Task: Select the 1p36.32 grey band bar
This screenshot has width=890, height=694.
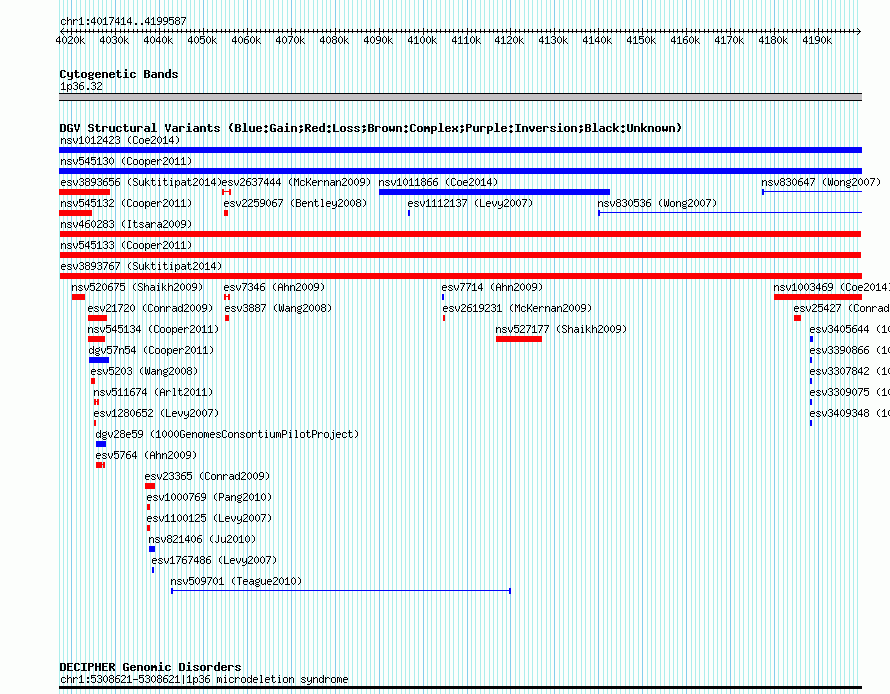Action: 460,97
